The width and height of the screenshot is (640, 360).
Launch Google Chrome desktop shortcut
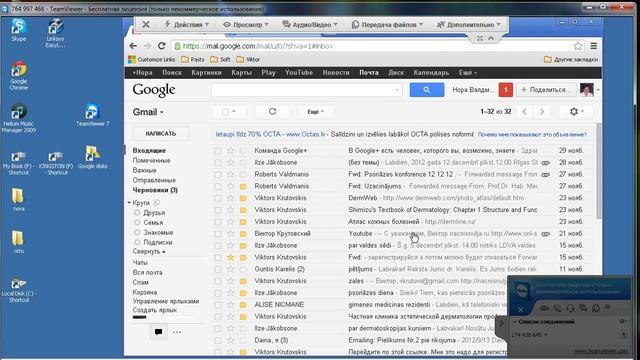[x=19, y=76]
